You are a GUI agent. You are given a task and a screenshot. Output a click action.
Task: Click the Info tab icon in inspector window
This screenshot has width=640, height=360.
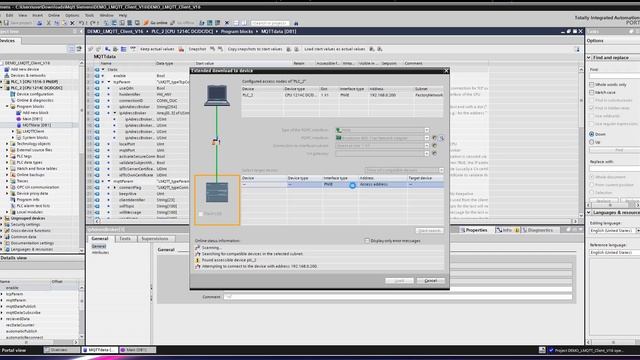(x=499, y=230)
